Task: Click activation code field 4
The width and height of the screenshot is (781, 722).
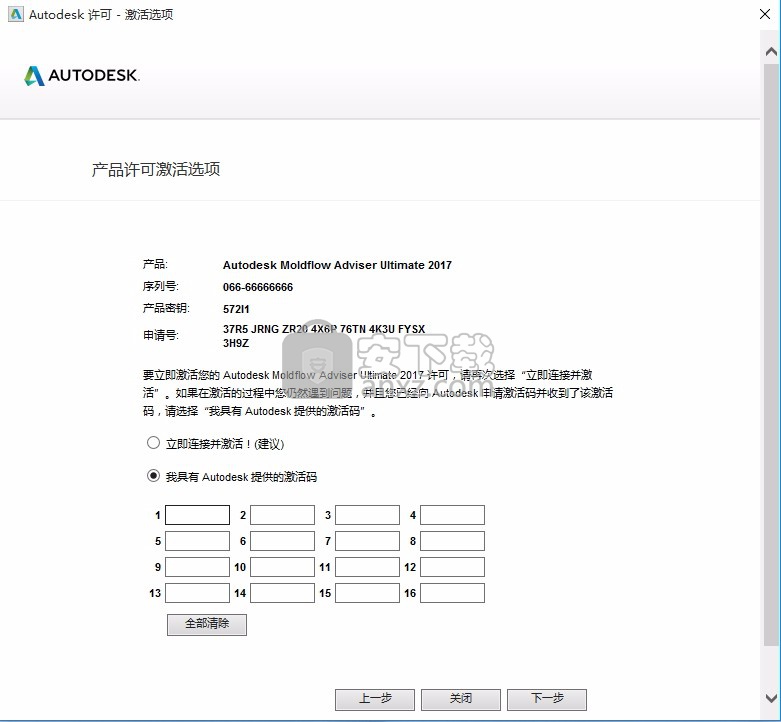Action: tap(452, 515)
